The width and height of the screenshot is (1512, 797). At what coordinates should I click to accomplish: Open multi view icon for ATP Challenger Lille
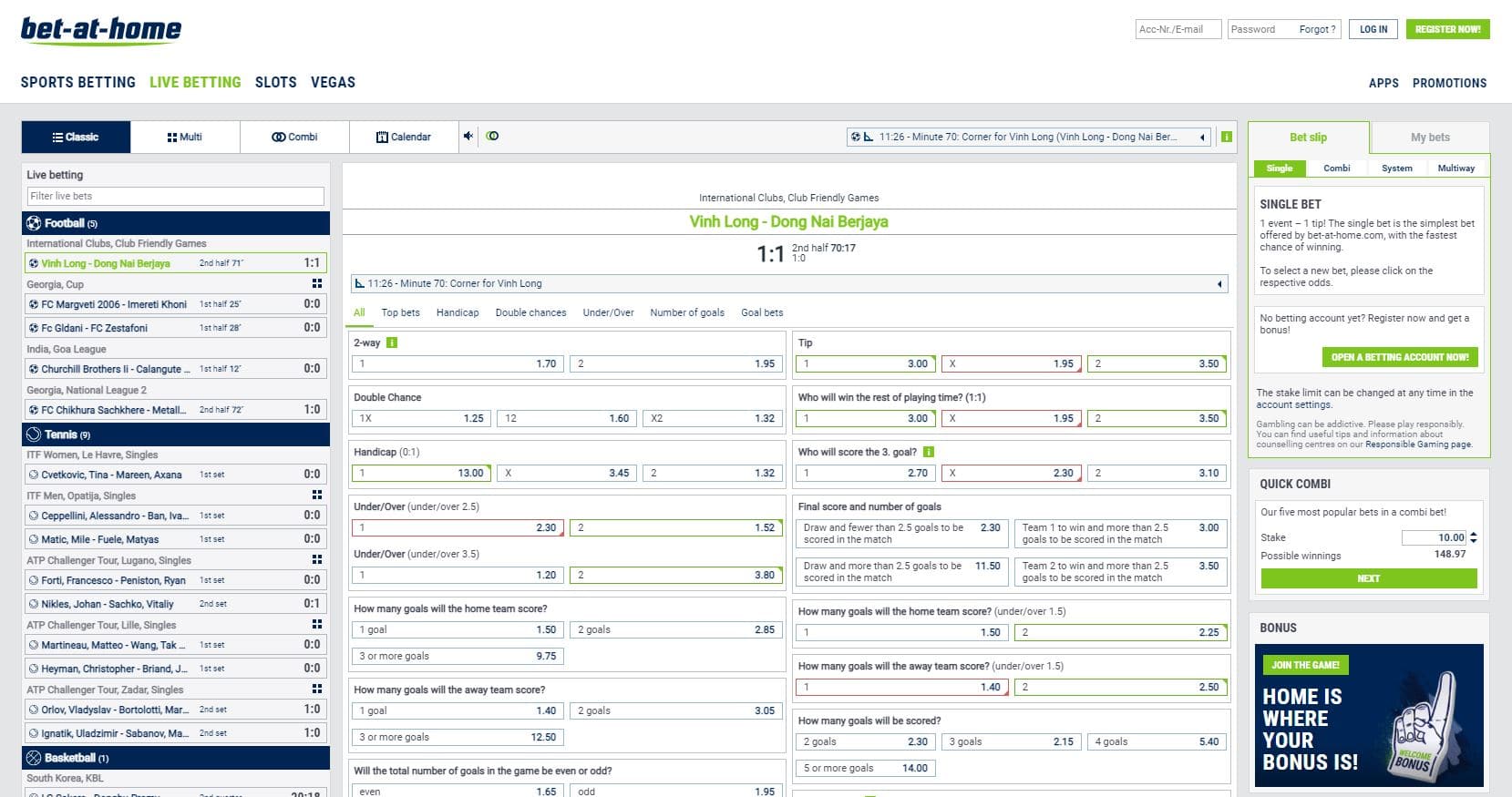click(317, 625)
